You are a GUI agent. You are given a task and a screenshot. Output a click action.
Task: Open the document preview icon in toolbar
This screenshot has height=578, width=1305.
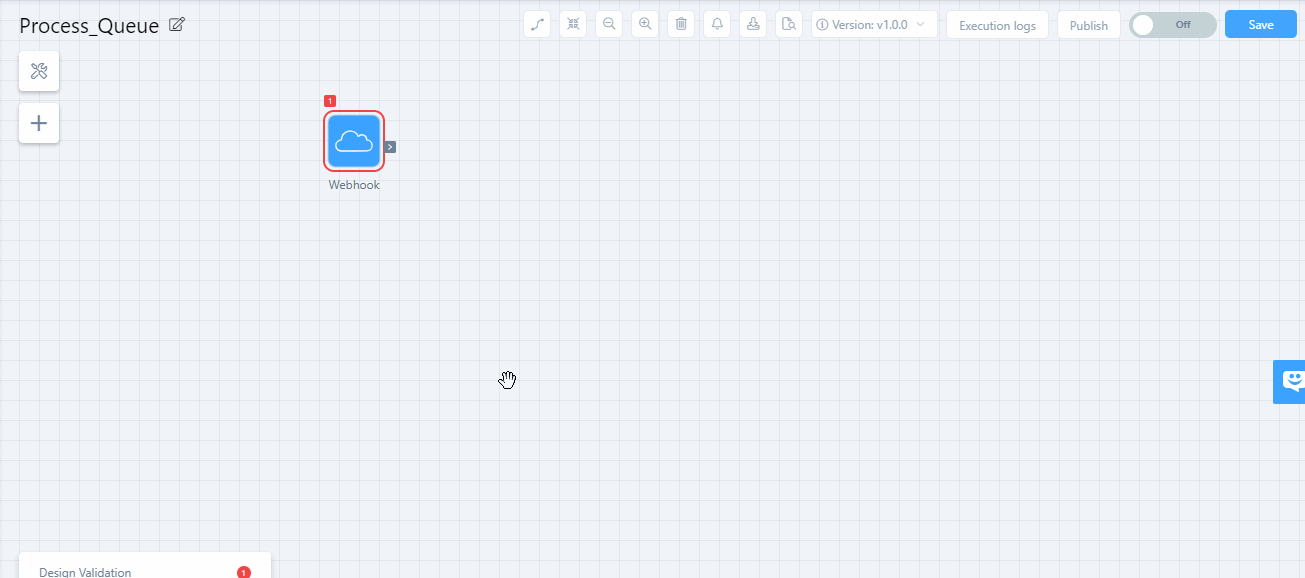coord(789,24)
